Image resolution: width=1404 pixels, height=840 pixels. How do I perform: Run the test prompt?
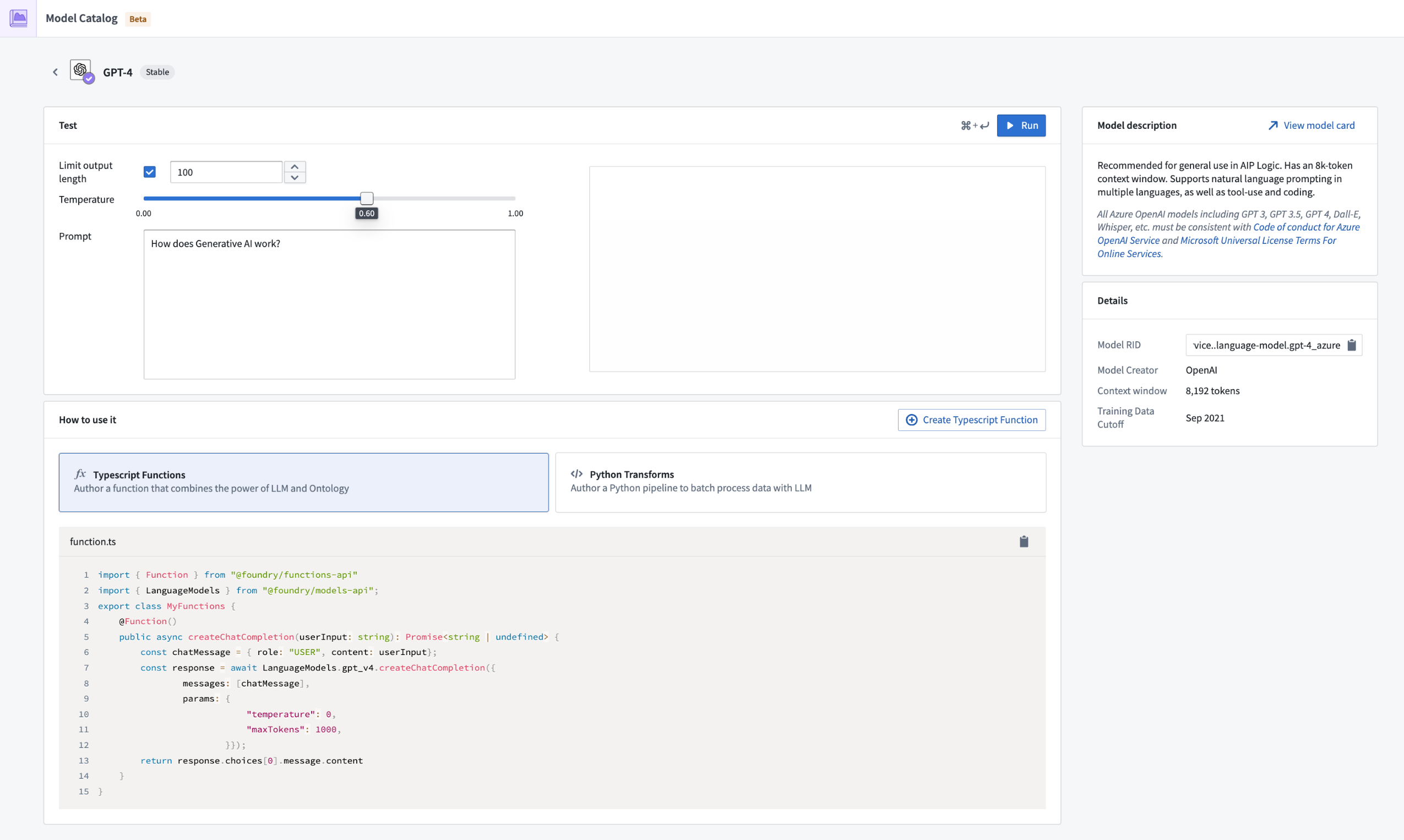[x=1021, y=125]
